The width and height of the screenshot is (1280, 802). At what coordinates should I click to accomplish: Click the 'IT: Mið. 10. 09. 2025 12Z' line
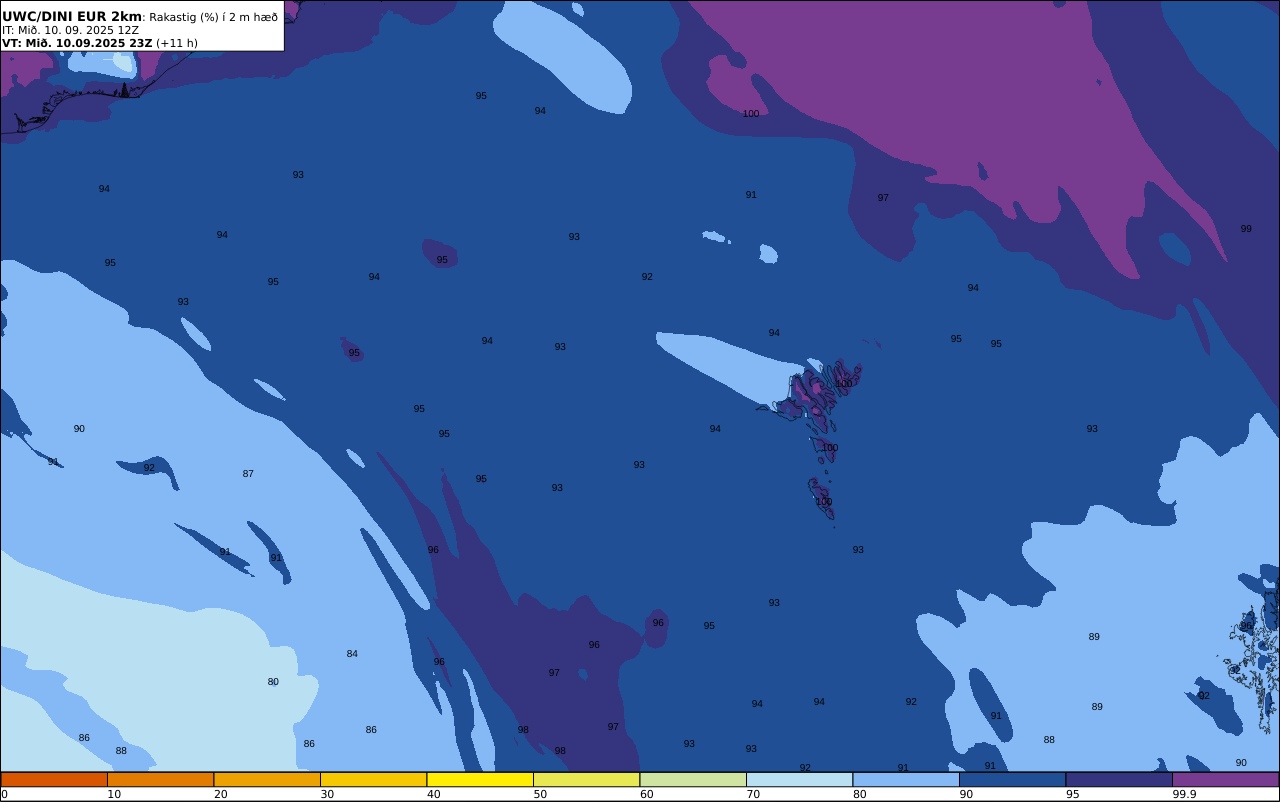click(70, 30)
